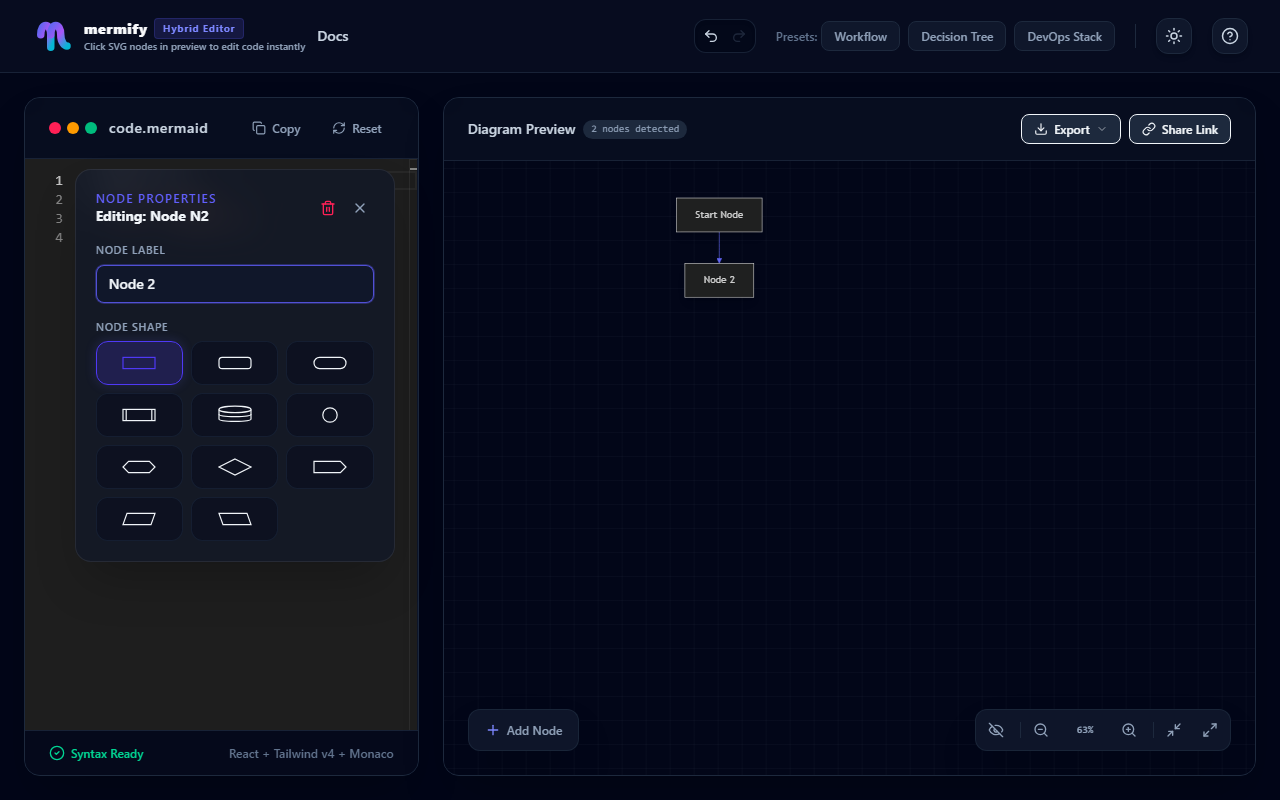1280x800 pixels.
Task: Reset the code editor
Action: click(x=357, y=129)
